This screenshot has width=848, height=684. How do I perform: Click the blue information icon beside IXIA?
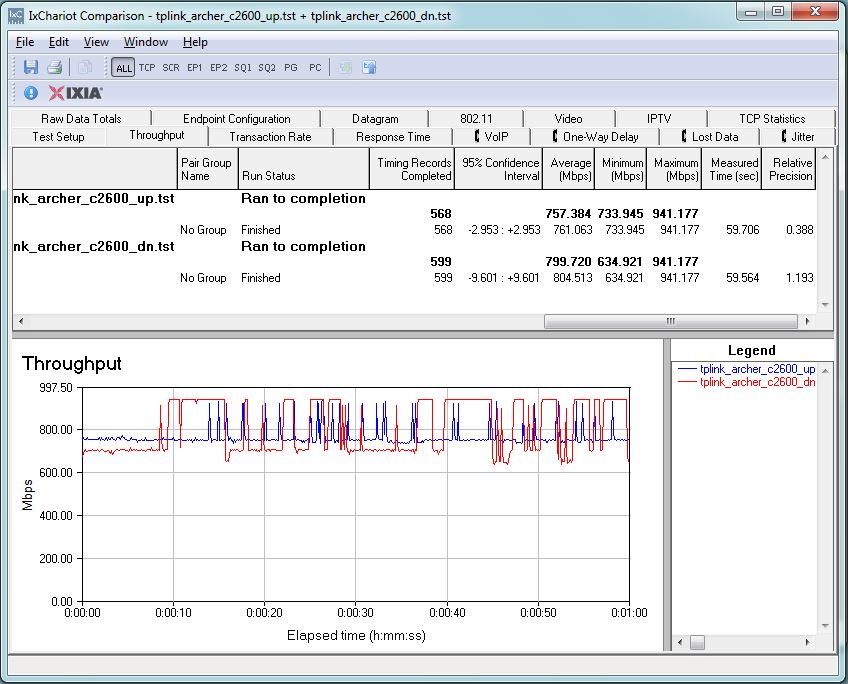(x=31, y=93)
